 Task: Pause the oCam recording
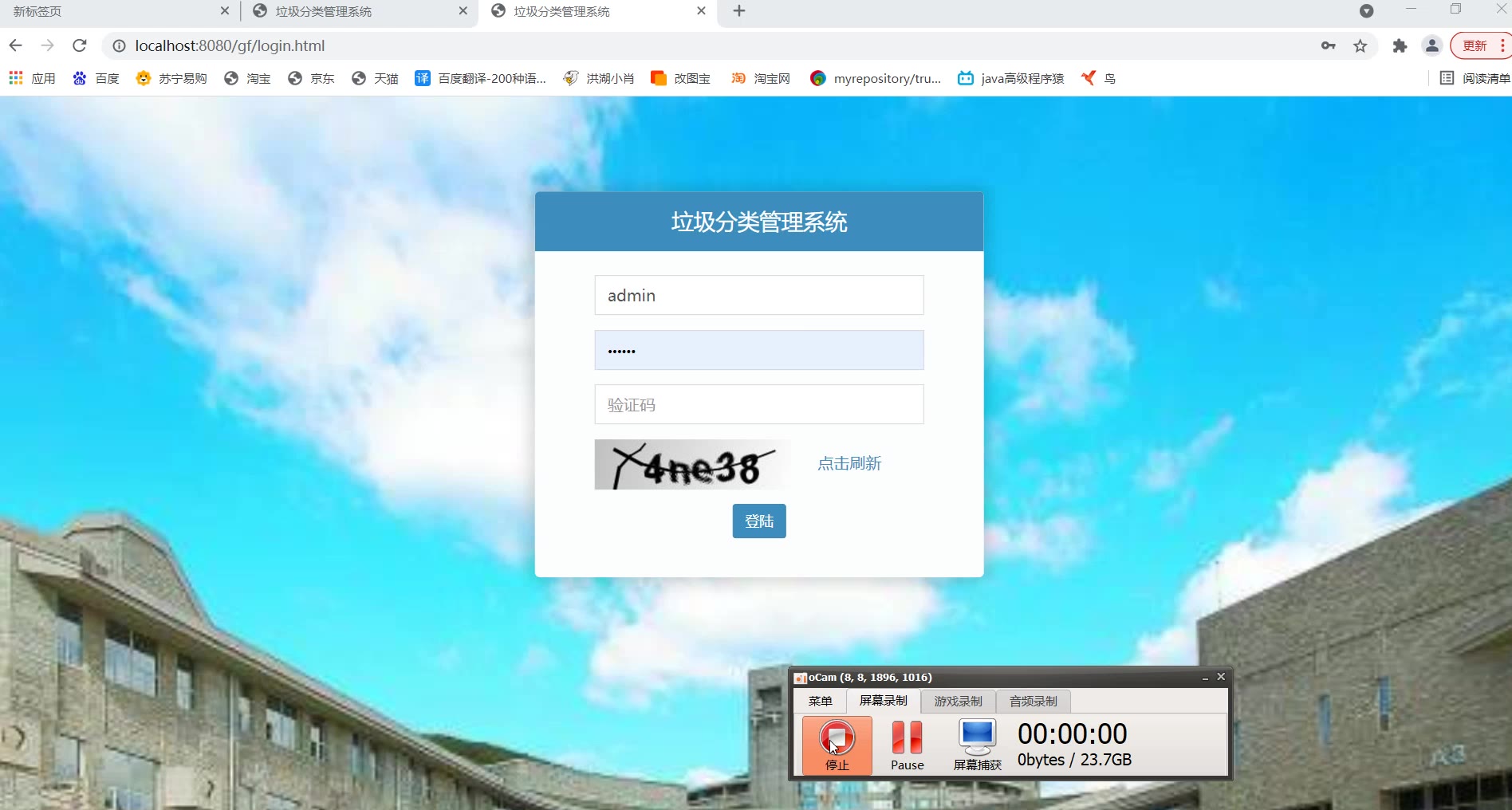coord(907,745)
